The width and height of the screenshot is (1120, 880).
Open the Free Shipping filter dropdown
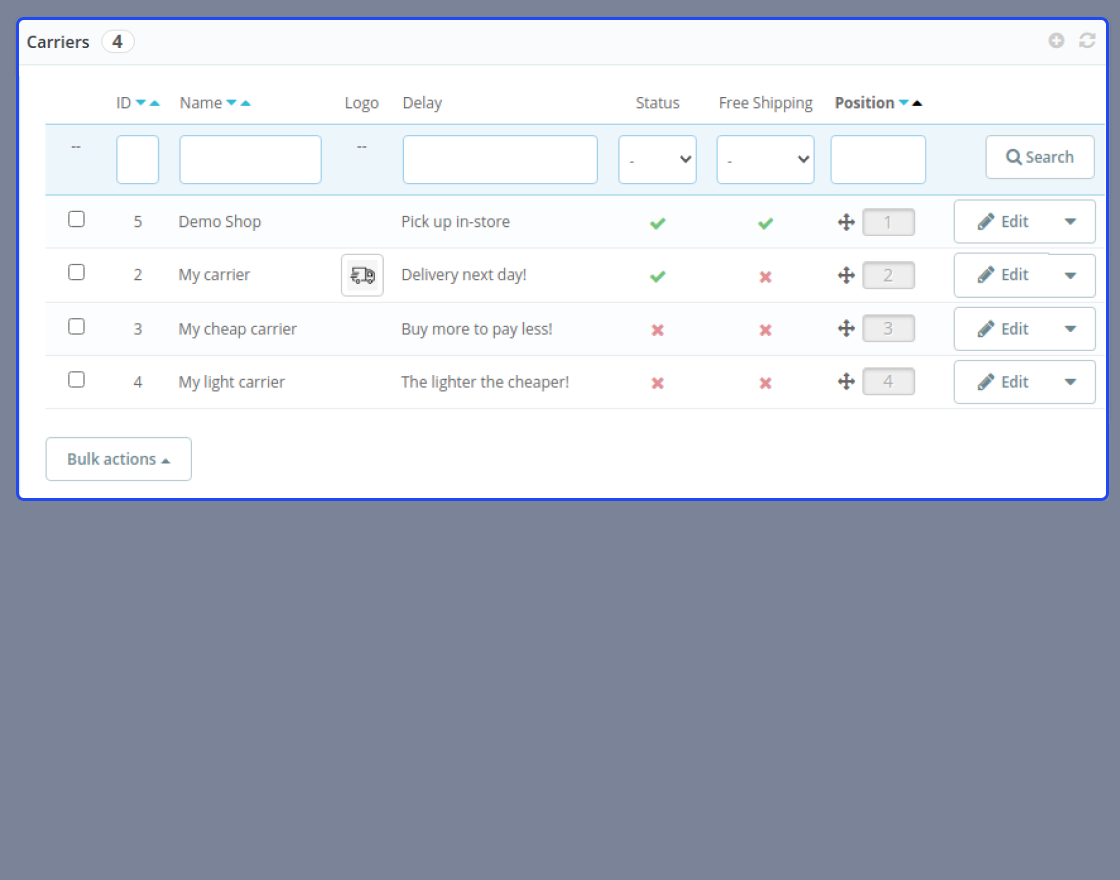(x=765, y=159)
